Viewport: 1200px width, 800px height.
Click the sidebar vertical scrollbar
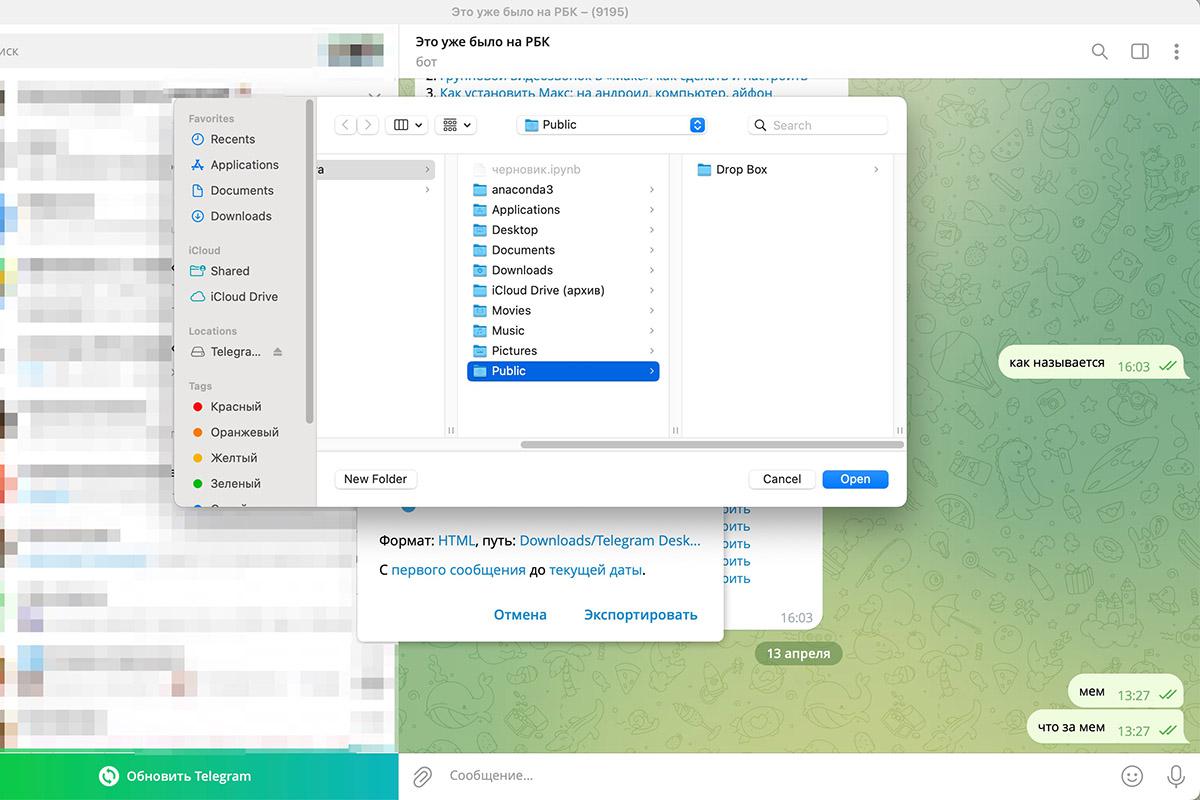(x=310, y=260)
